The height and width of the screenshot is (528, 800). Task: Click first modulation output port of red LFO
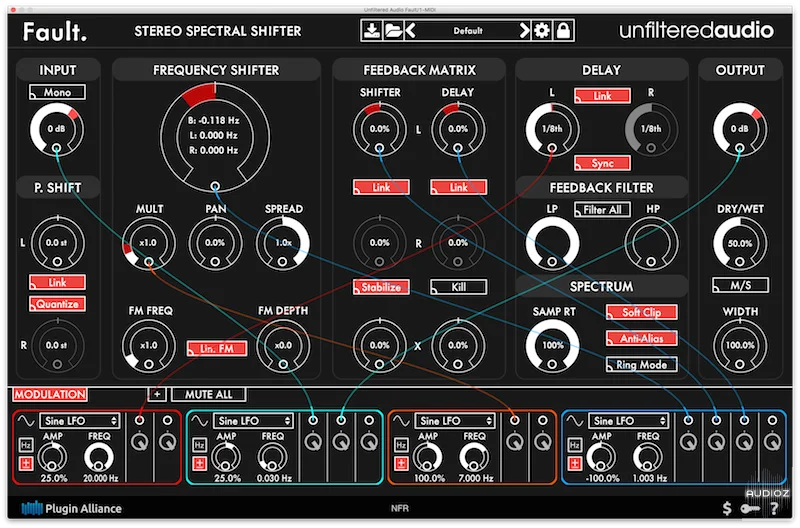(x=139, y=420)
